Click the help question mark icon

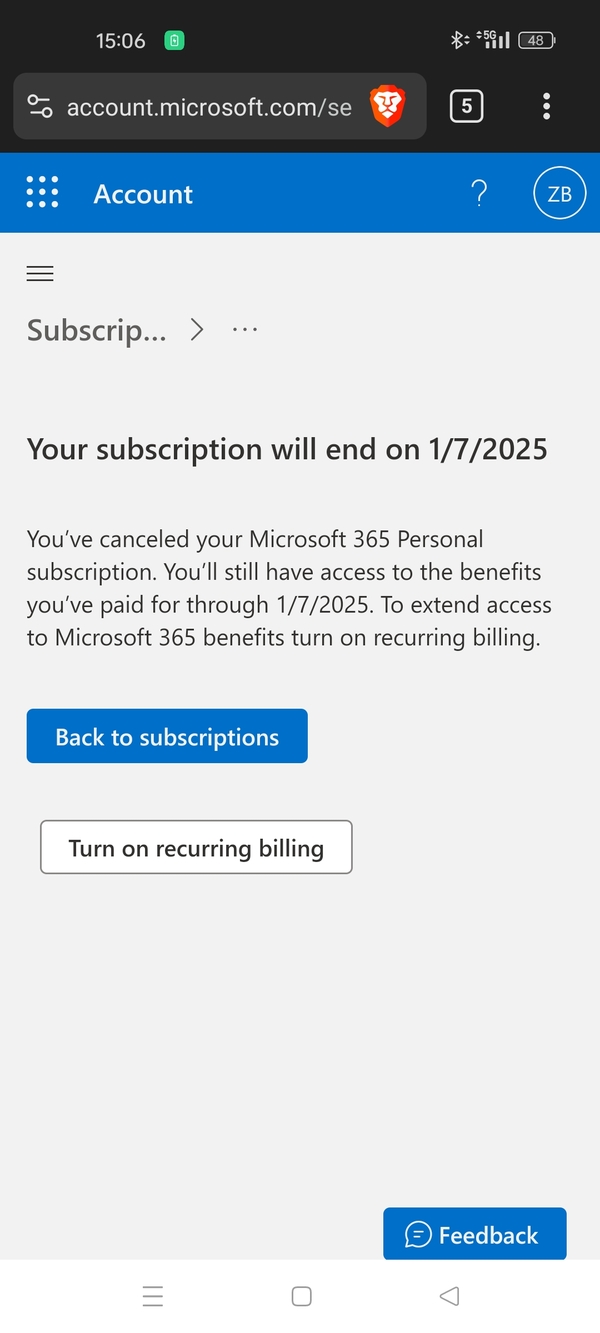(x=479, y=193)
